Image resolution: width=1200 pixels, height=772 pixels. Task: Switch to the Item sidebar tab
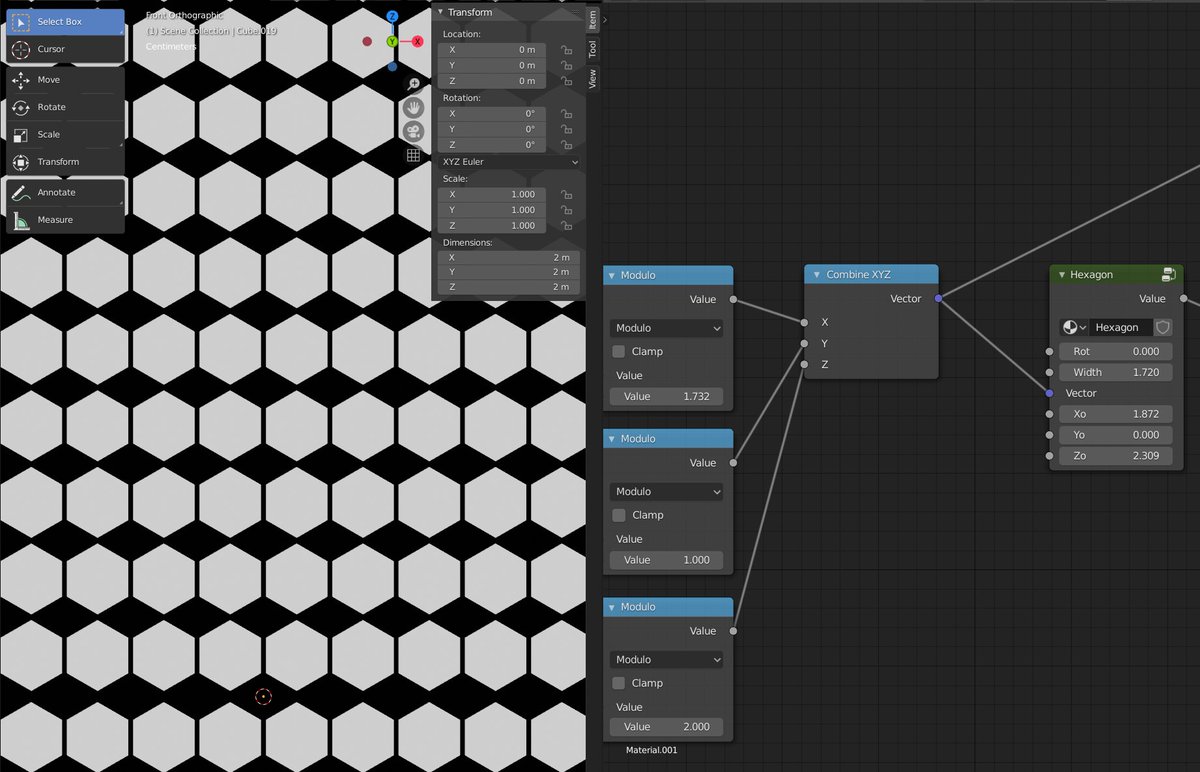click(x=593, y=19)
